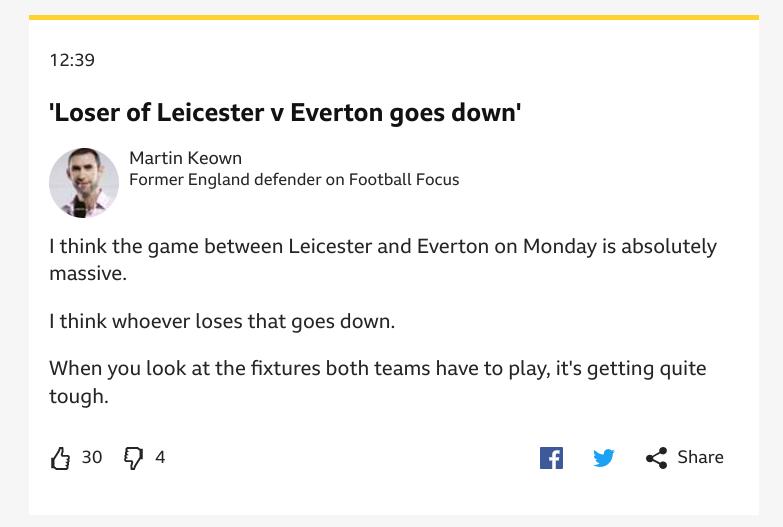
Task: Click the Martin Keown author name
Action: coord(185,158)
